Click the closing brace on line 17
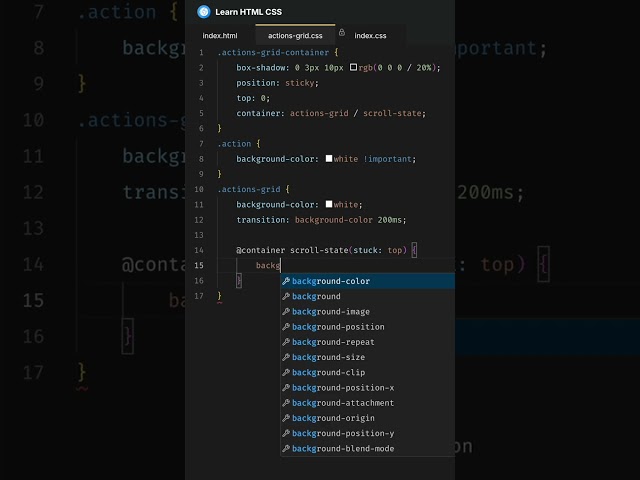 tap(220, 296)
